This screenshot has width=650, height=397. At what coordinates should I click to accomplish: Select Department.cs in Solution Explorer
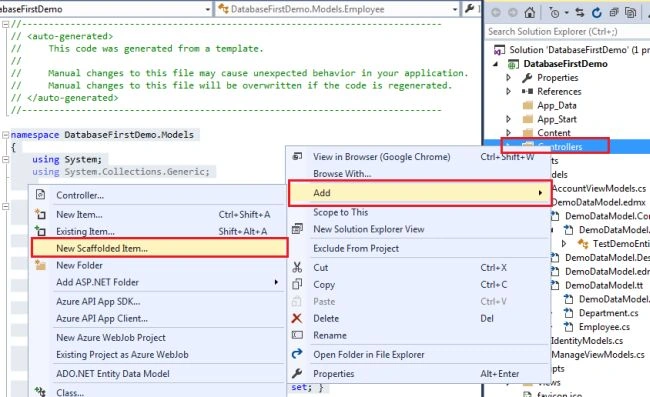609,313
